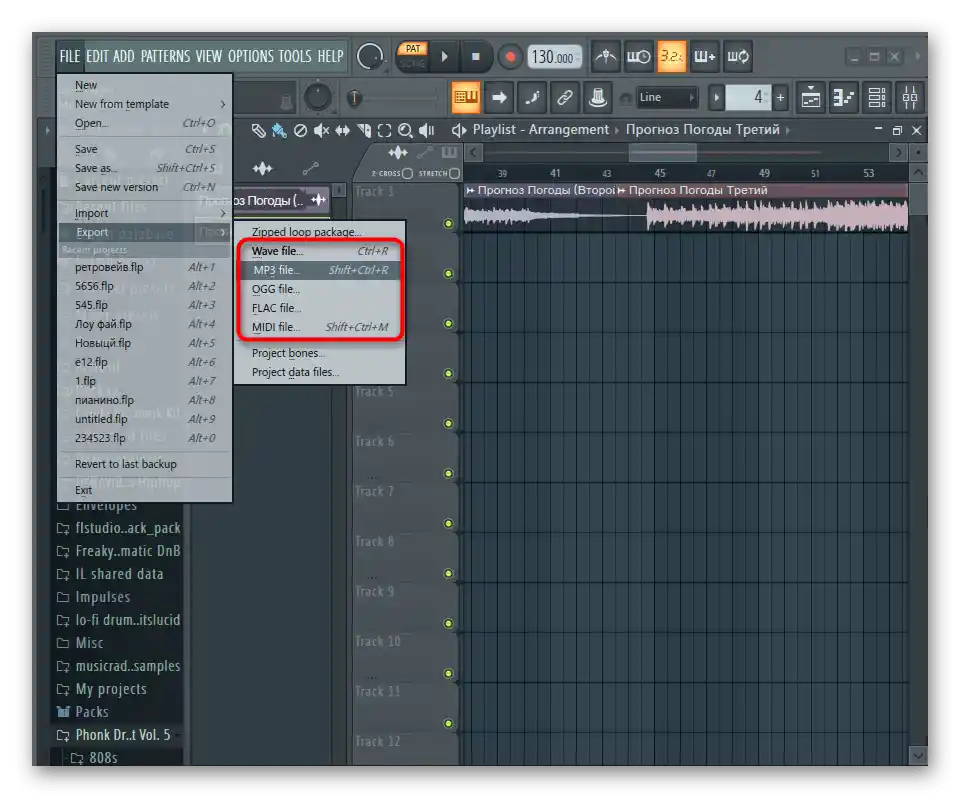Open the Line snap dropdown
Viewport: 960px width, 798px height.
tap(667, 97)
